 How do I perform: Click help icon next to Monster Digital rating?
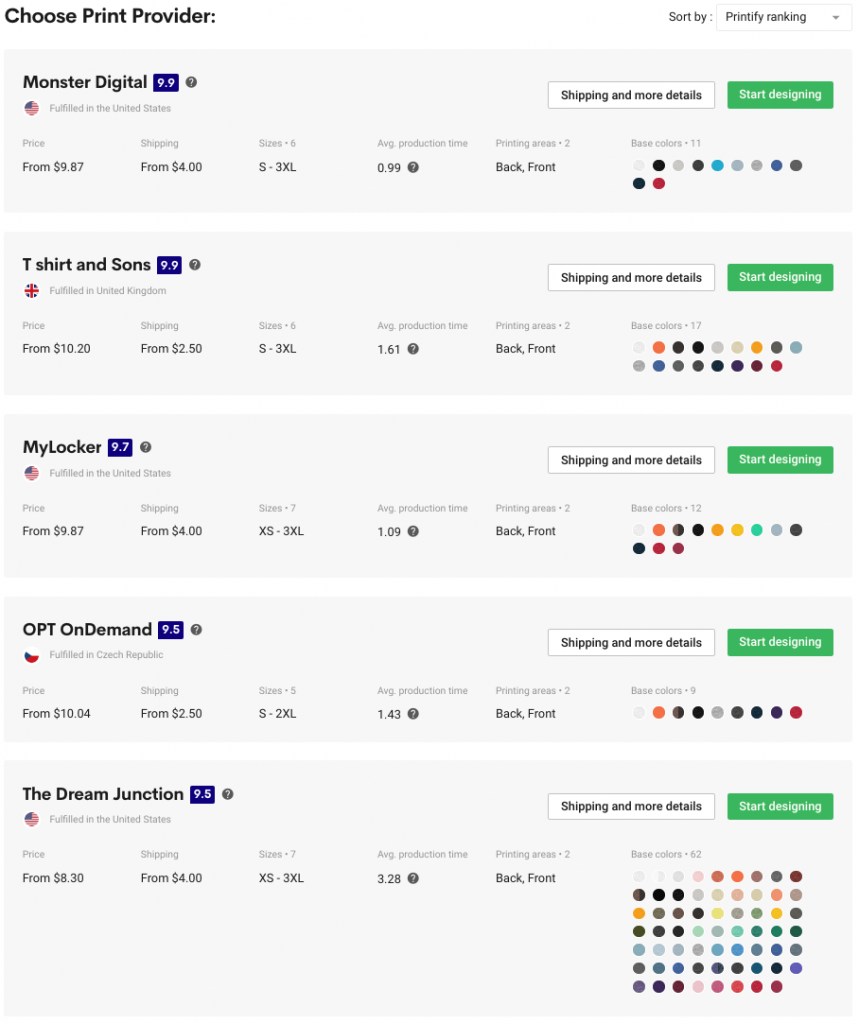192,82
